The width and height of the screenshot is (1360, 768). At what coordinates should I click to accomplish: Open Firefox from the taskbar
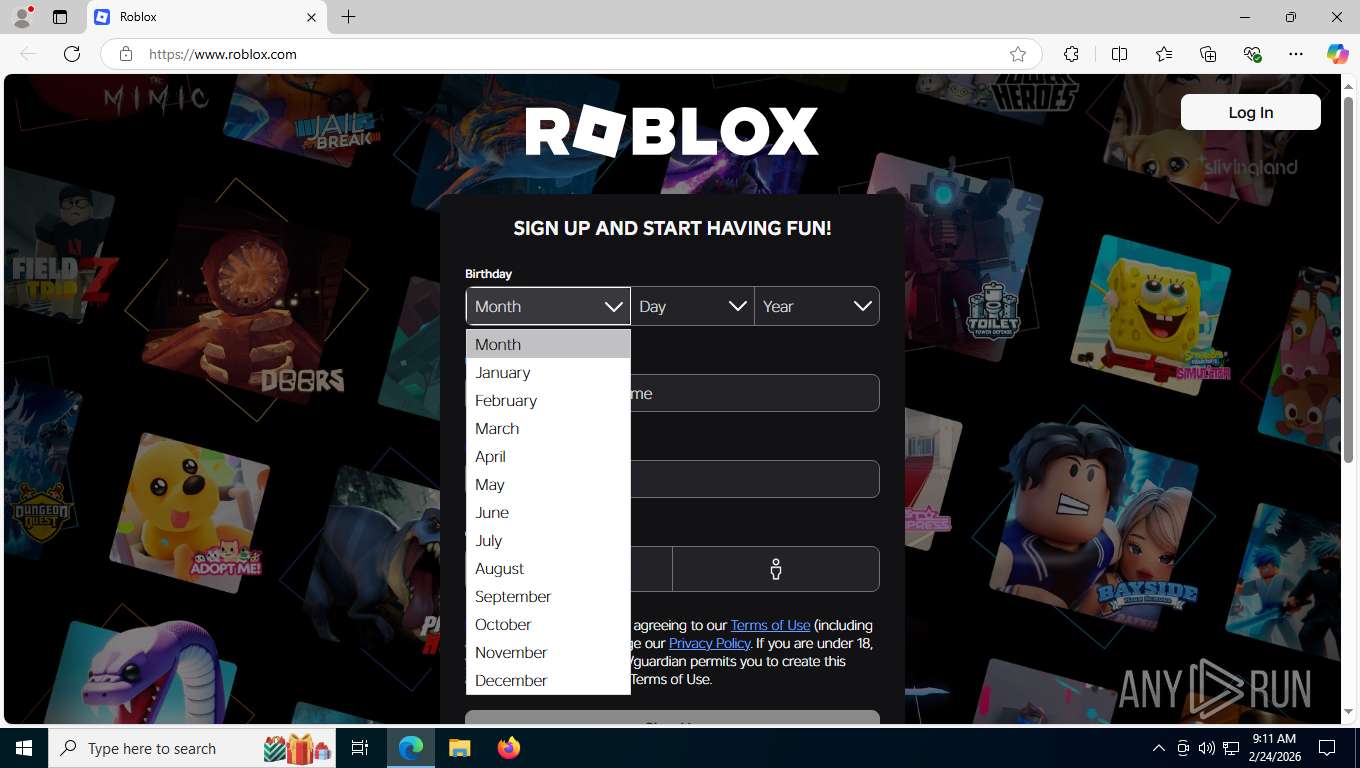[x=508, y=748]
